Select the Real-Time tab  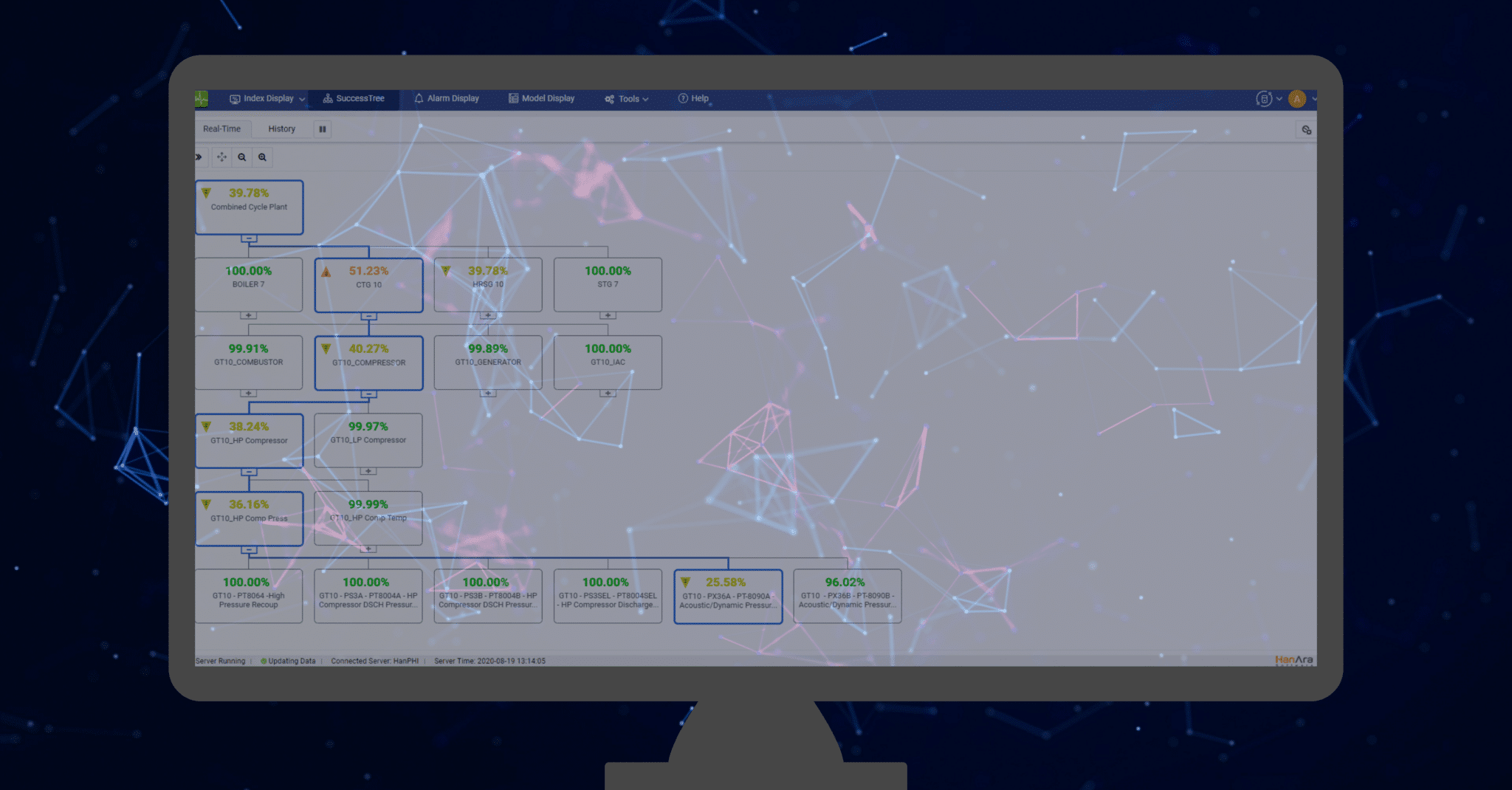pyautogui.click(x=222, y=129)
